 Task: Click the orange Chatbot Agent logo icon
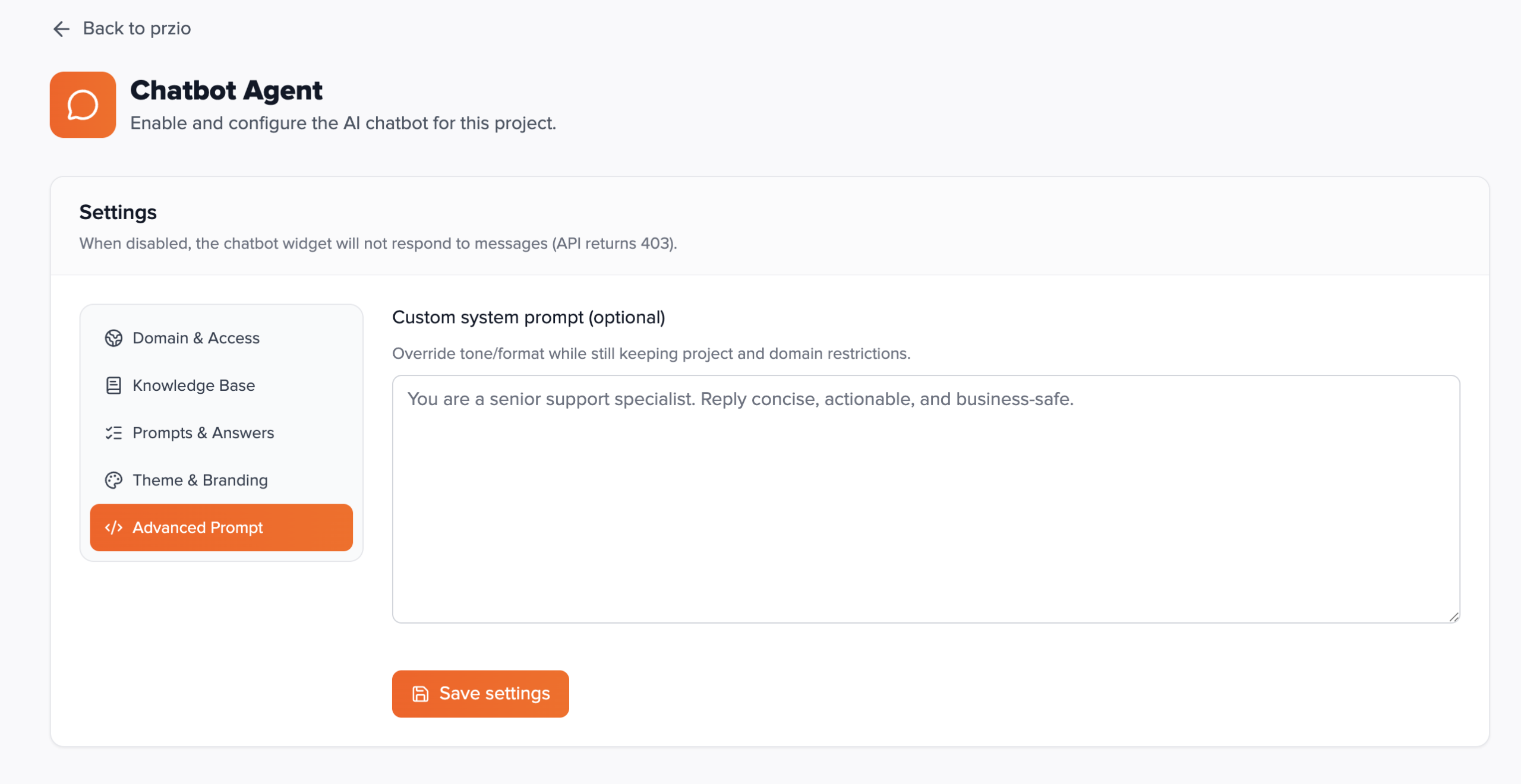(x=83, y=105)
